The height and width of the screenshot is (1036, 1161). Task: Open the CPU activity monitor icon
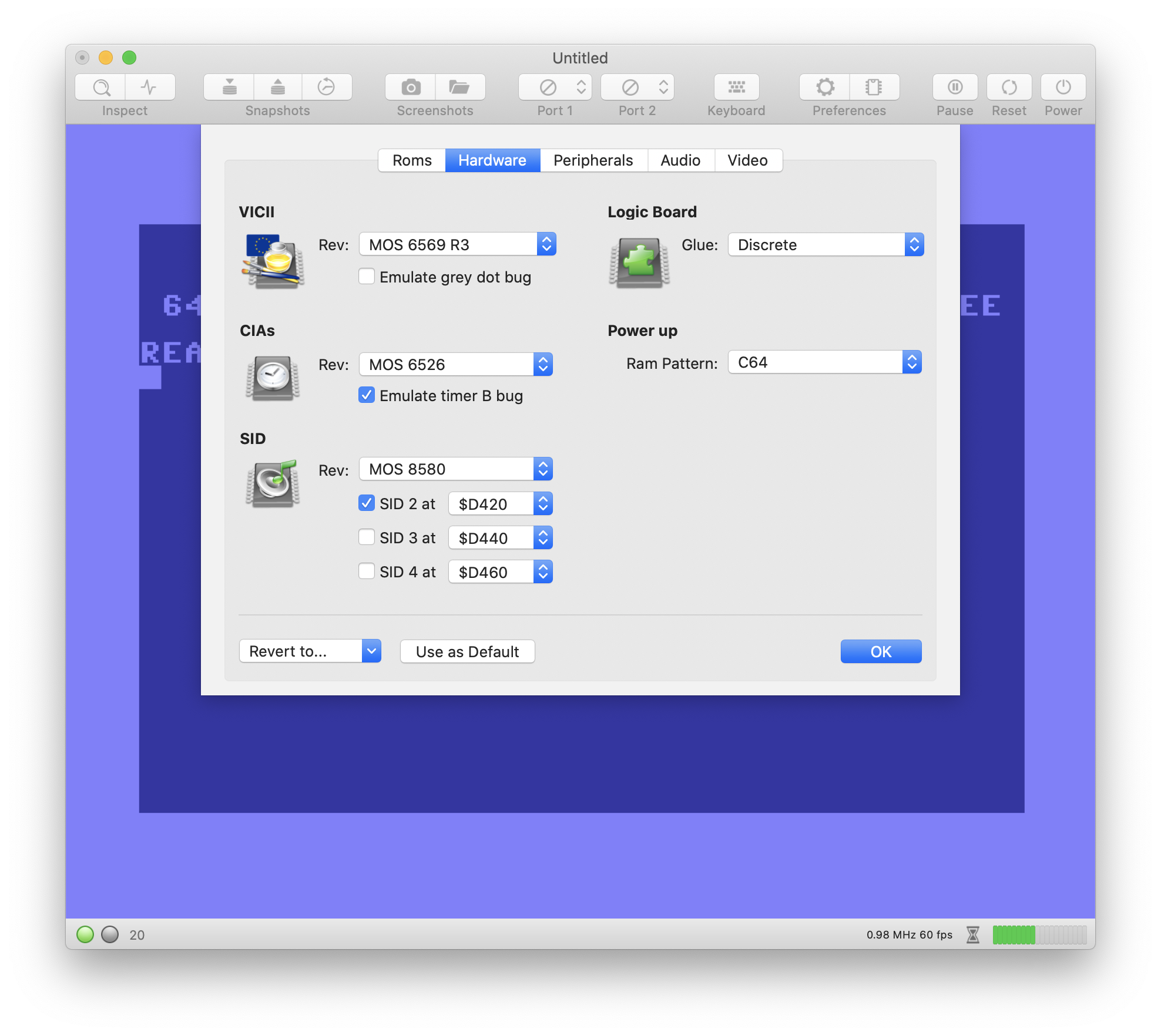tap(150, 88)
